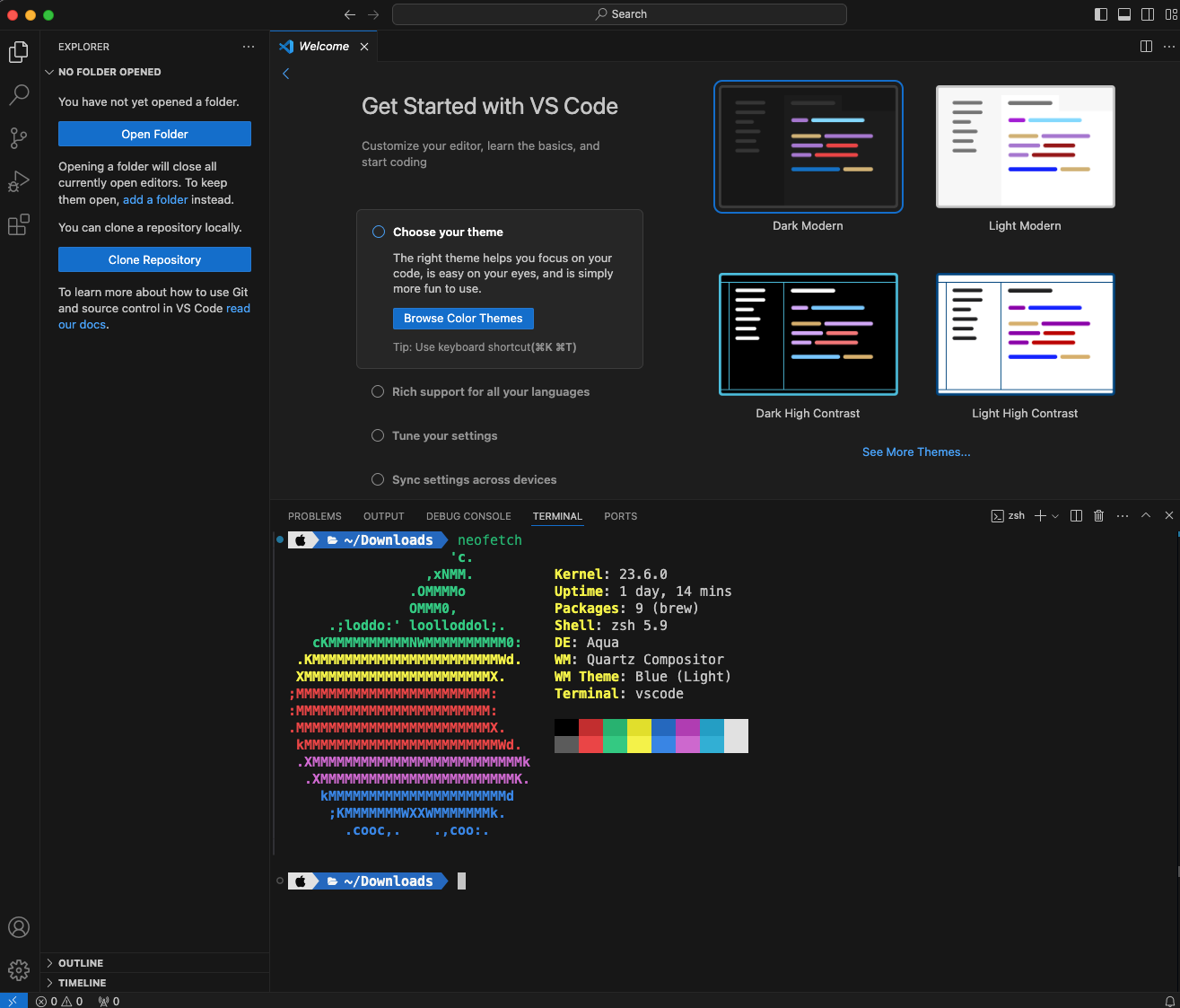Go back in the Welcome walkthrough
The height and width of the screenshot is (1008, 1180).
click(286, 74)
